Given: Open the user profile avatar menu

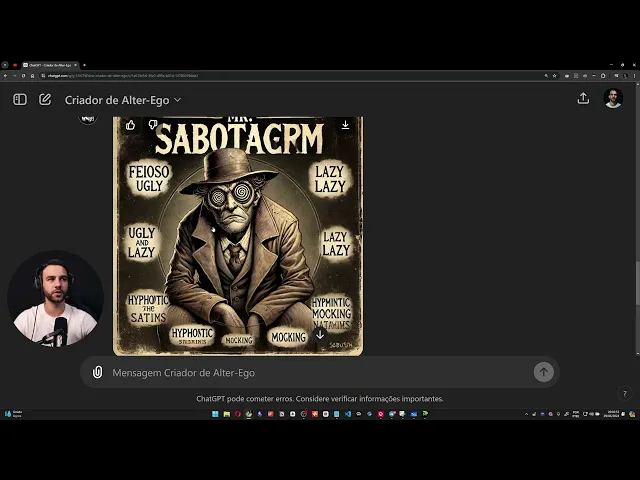Looking at the screenshot, I should [613, 98].
